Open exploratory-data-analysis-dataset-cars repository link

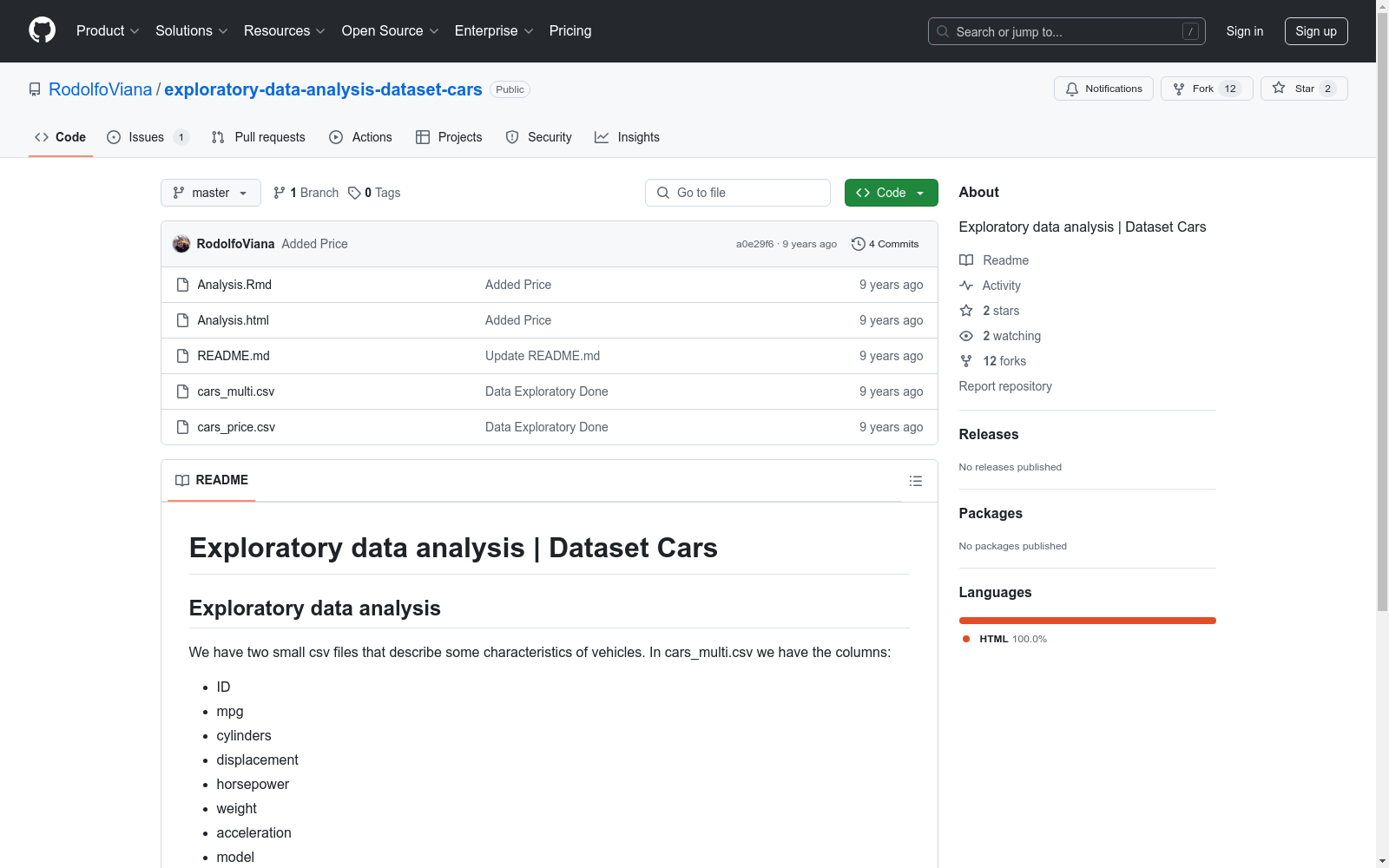[x=323, y=89]
